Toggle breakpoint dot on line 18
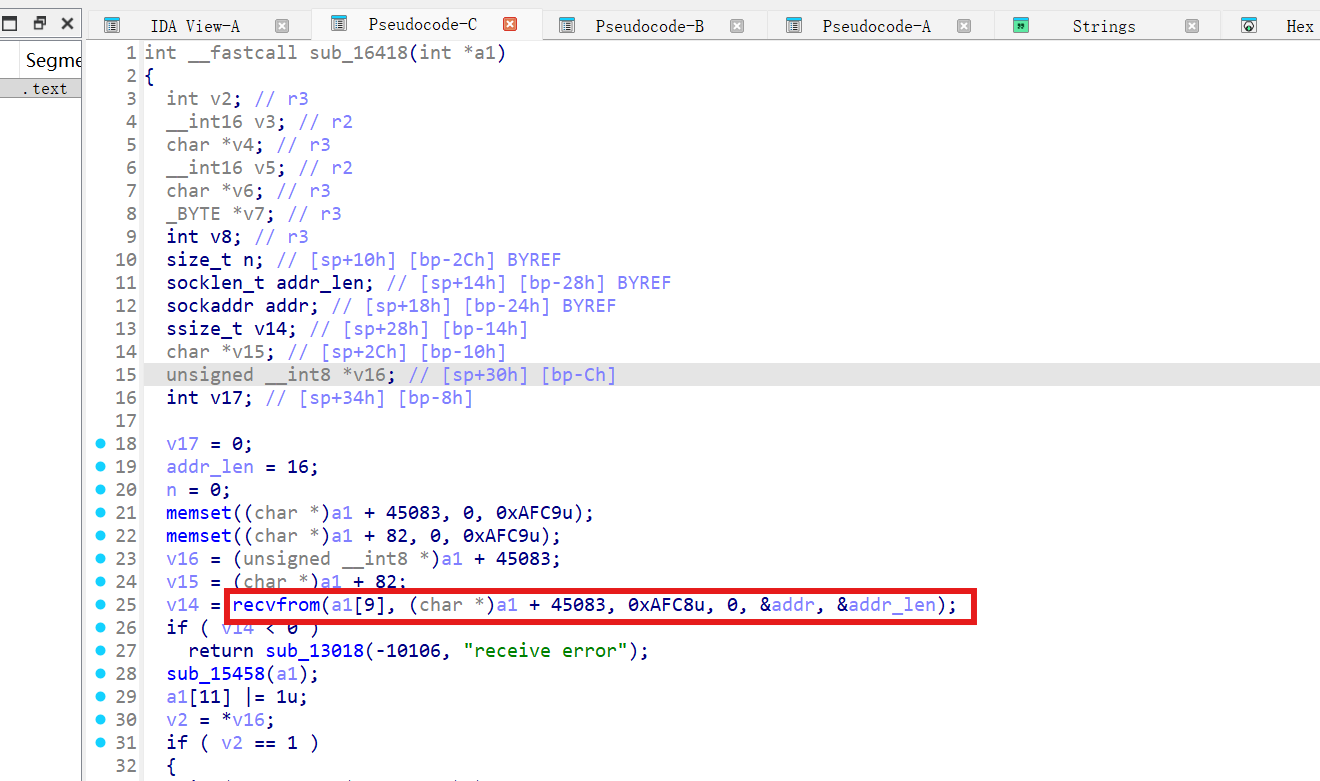Screen dimensions: 1320x781 100,443
